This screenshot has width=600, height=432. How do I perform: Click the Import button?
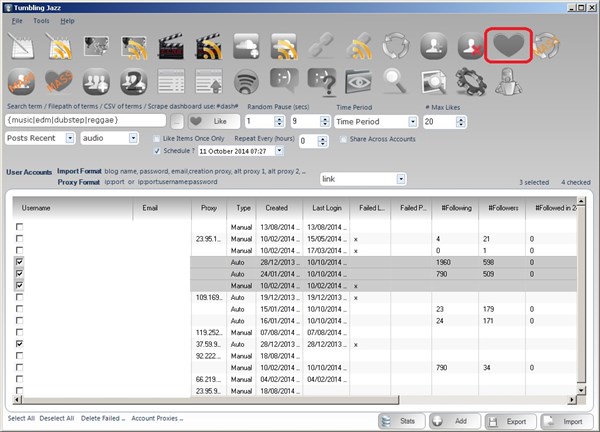pos(566,421)
